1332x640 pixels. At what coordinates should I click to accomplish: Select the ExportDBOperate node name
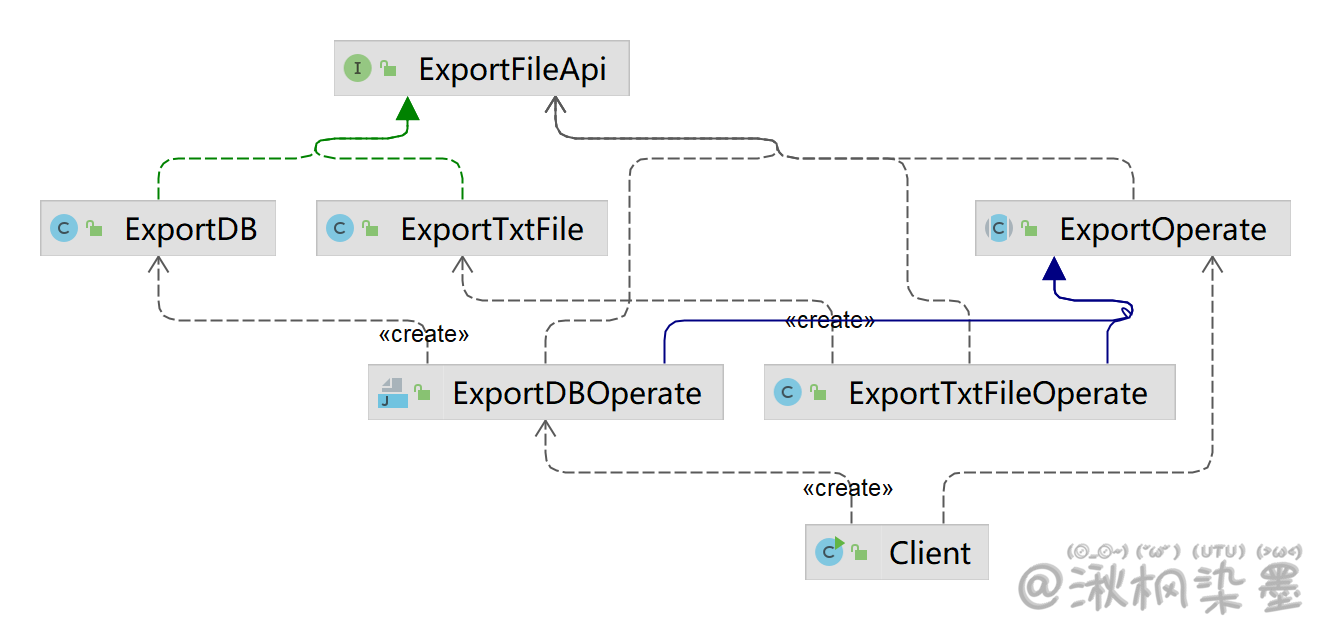(577, 393)
